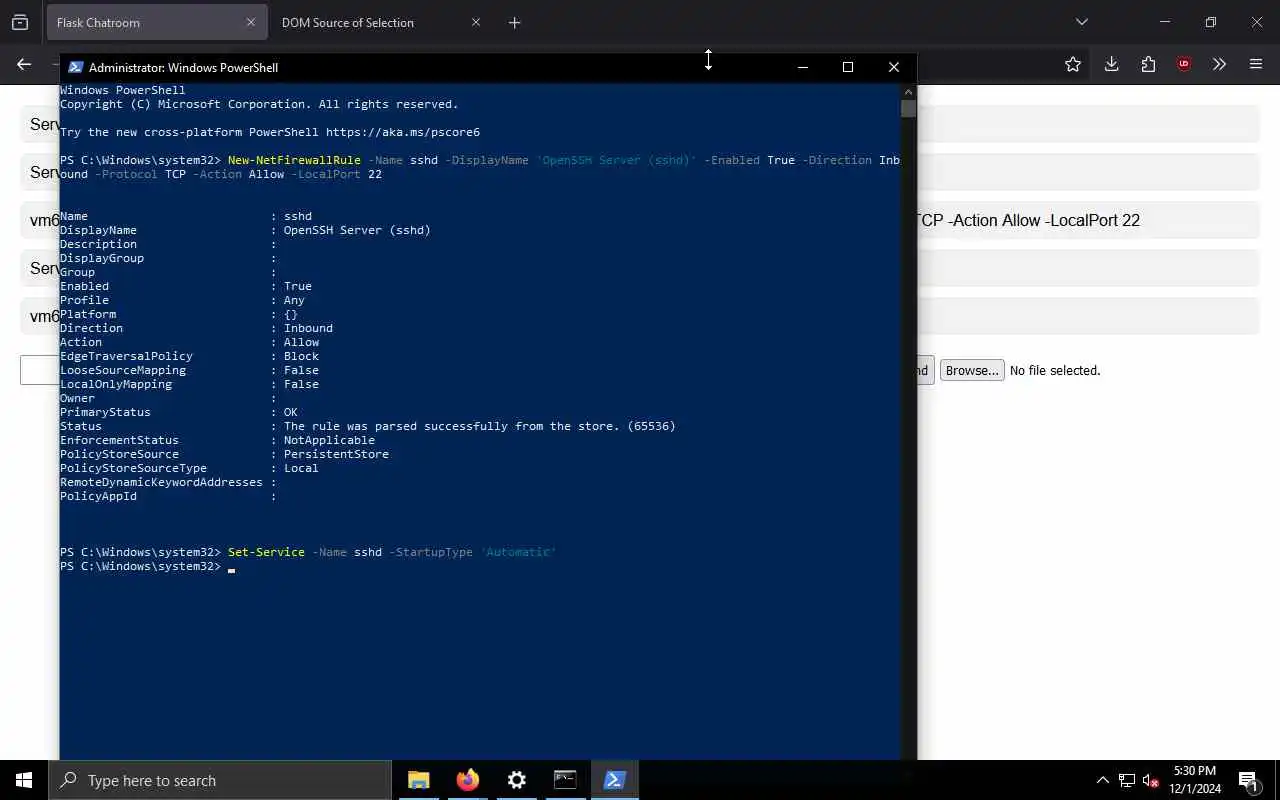Click the NotApplicable enforcement status value
The width and height of the screenshot is (1280, 800).
click(x=329, y=440)
